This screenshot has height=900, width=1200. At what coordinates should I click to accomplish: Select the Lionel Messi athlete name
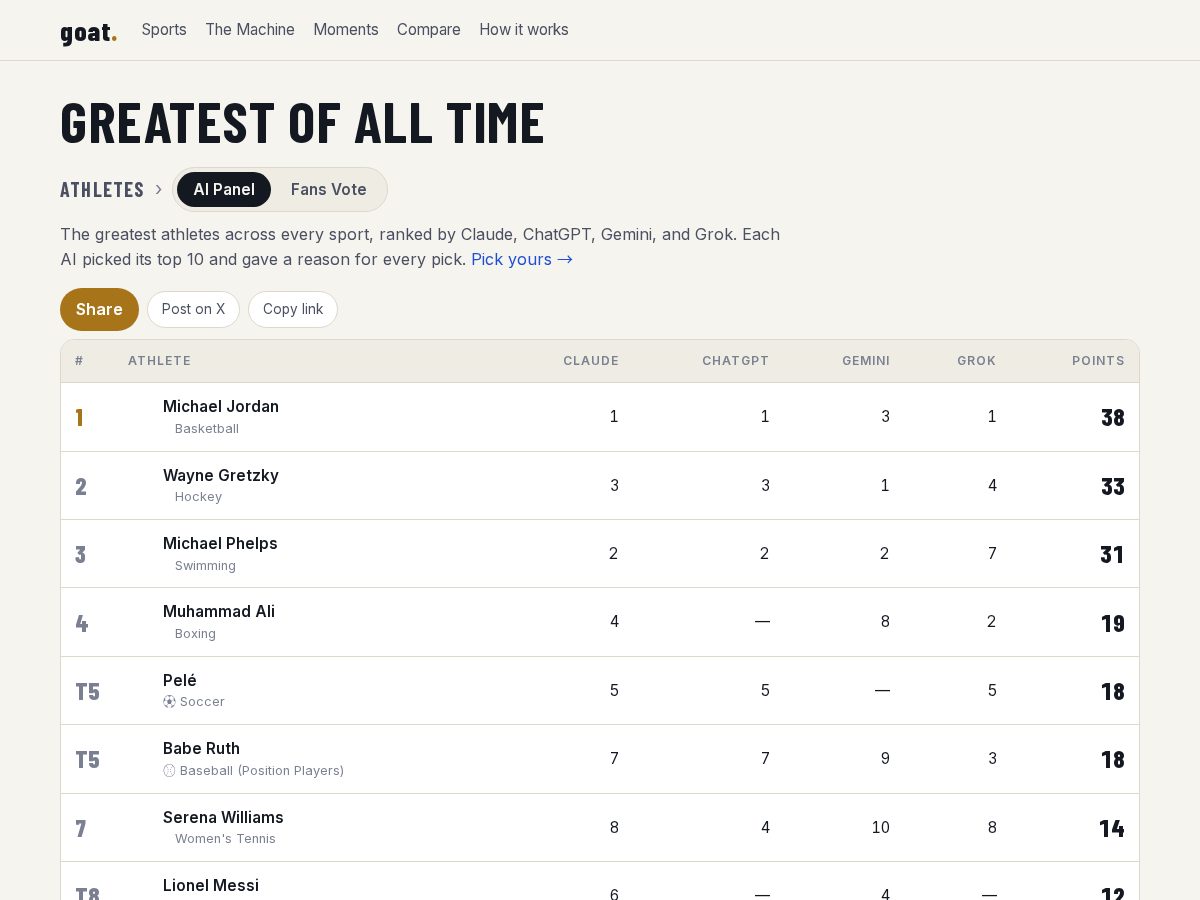[x=211, y=885]
